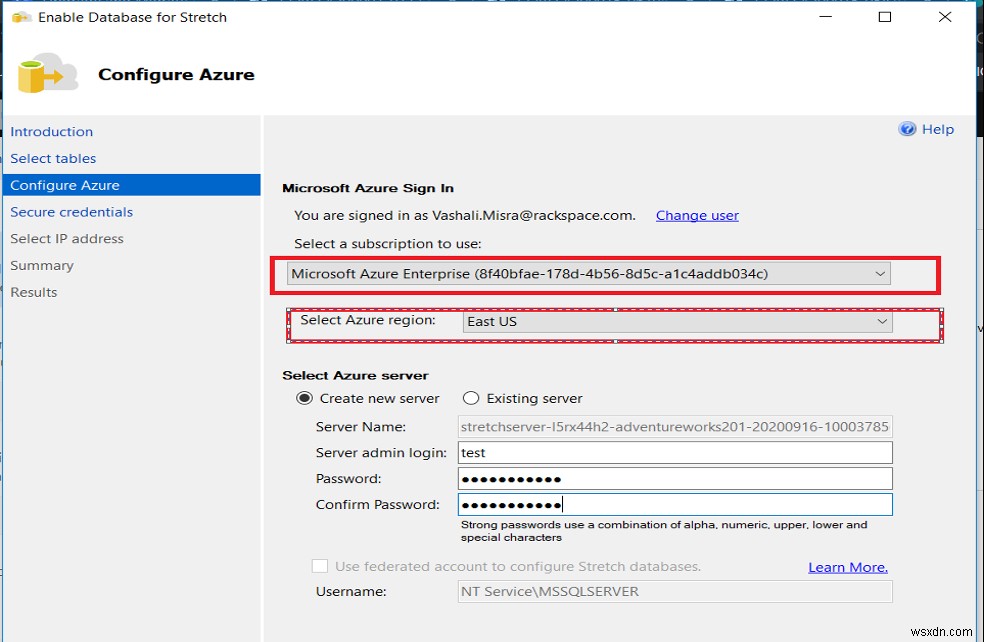The height and width of the screenshot is (642, 984).
Task: Click the Confirm Password field
Action: click(675, 505)
